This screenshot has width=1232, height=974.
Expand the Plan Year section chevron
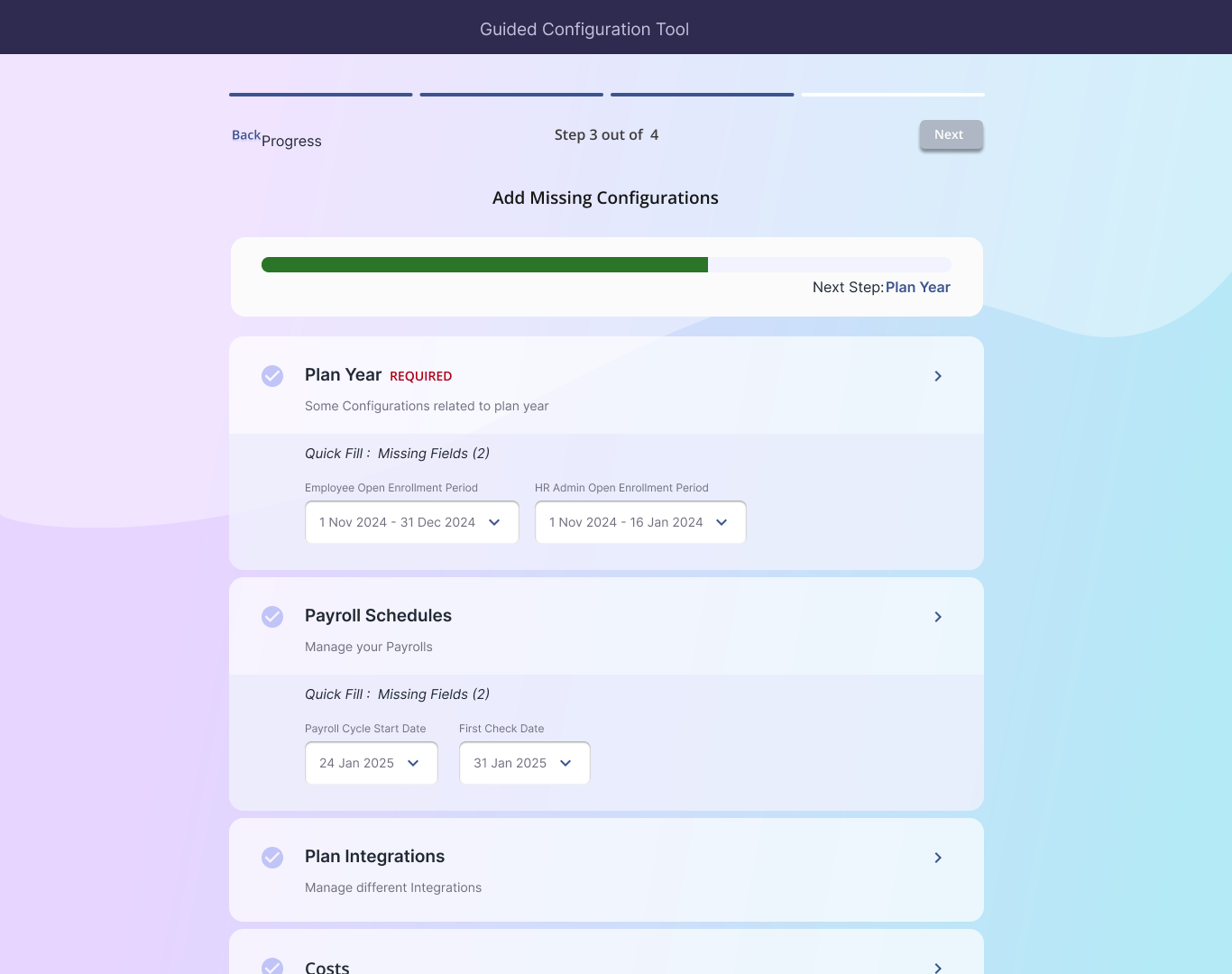coord(938,376)
